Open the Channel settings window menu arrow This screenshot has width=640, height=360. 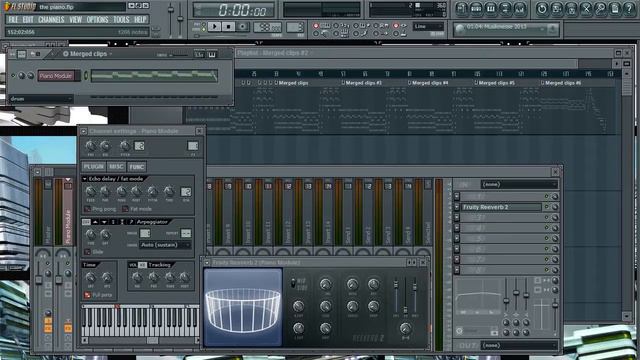point(84,131)
